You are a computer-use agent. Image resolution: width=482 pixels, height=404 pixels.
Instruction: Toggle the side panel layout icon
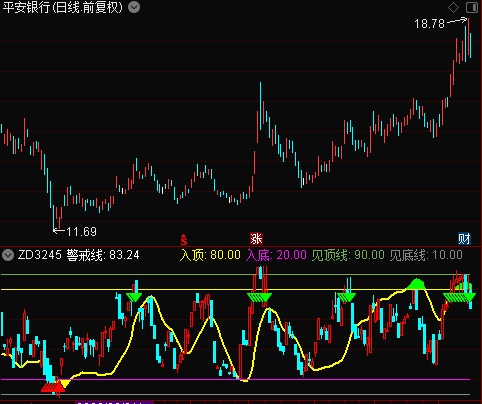472,7
